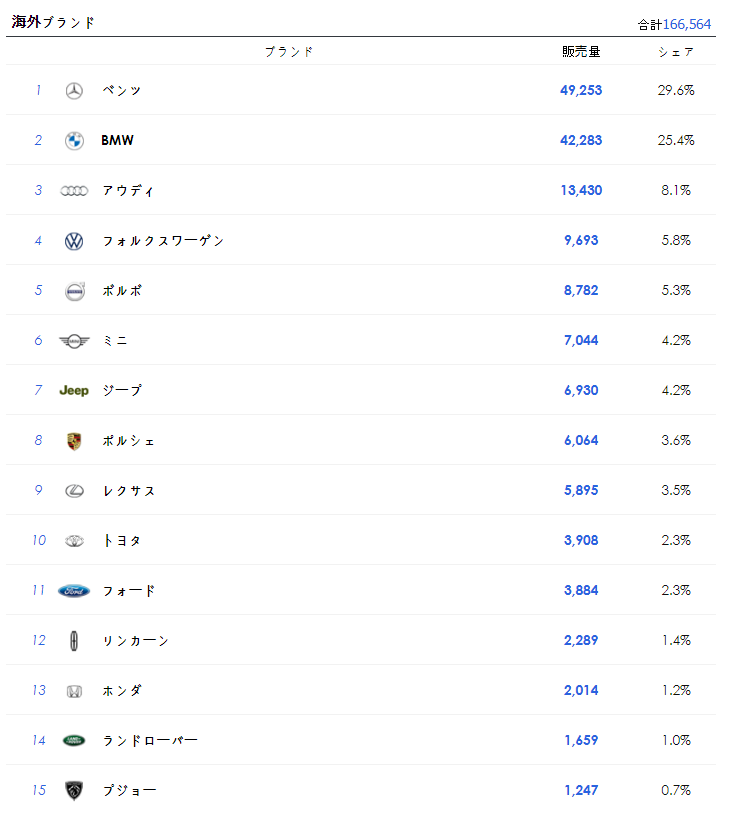This screenshot has width=729, height=813.
Task: Click the ブランド column header
Action: 289,52
